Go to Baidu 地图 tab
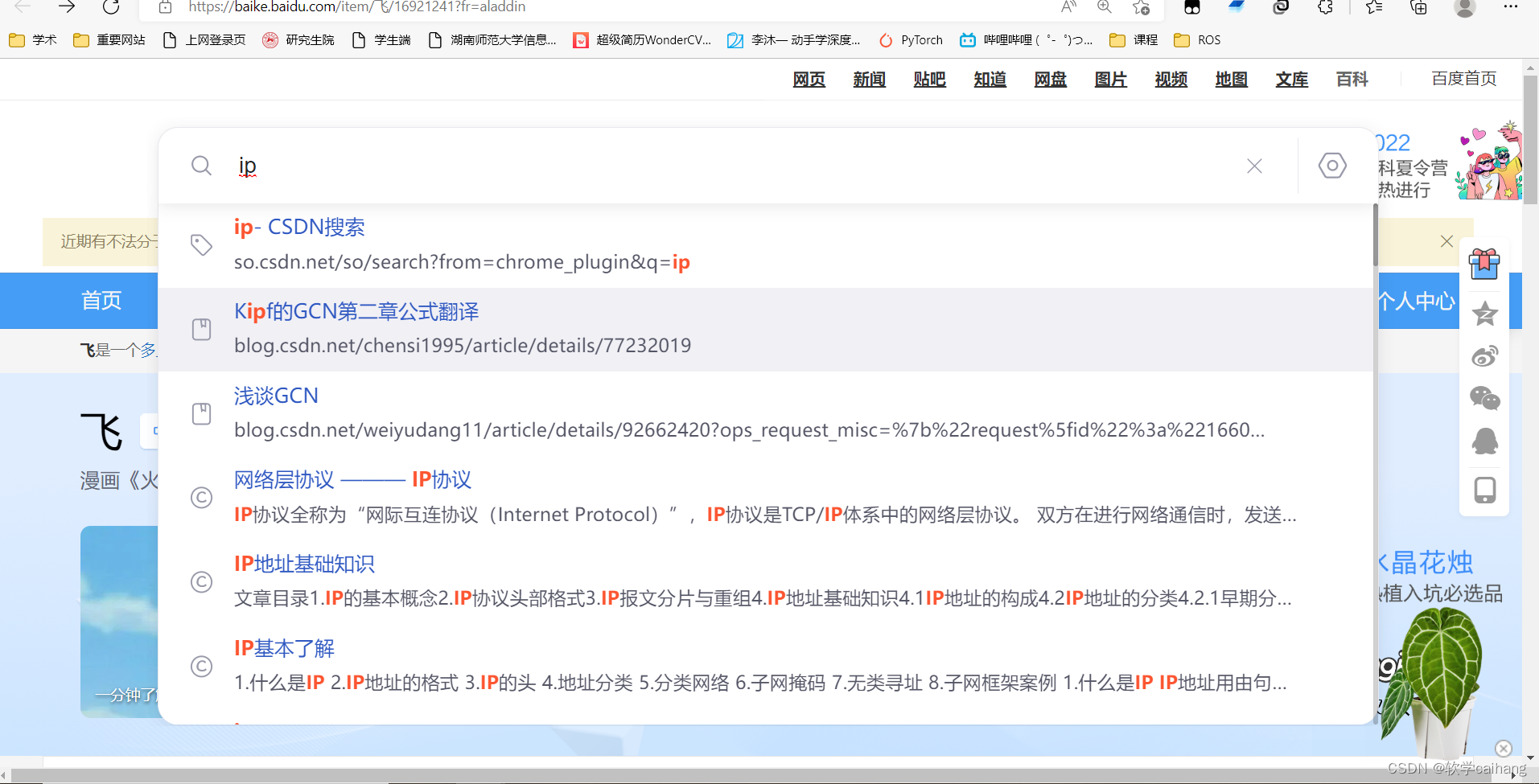Image resolution: width=1539 pixels, height=784 pixels. [1231, 79]
